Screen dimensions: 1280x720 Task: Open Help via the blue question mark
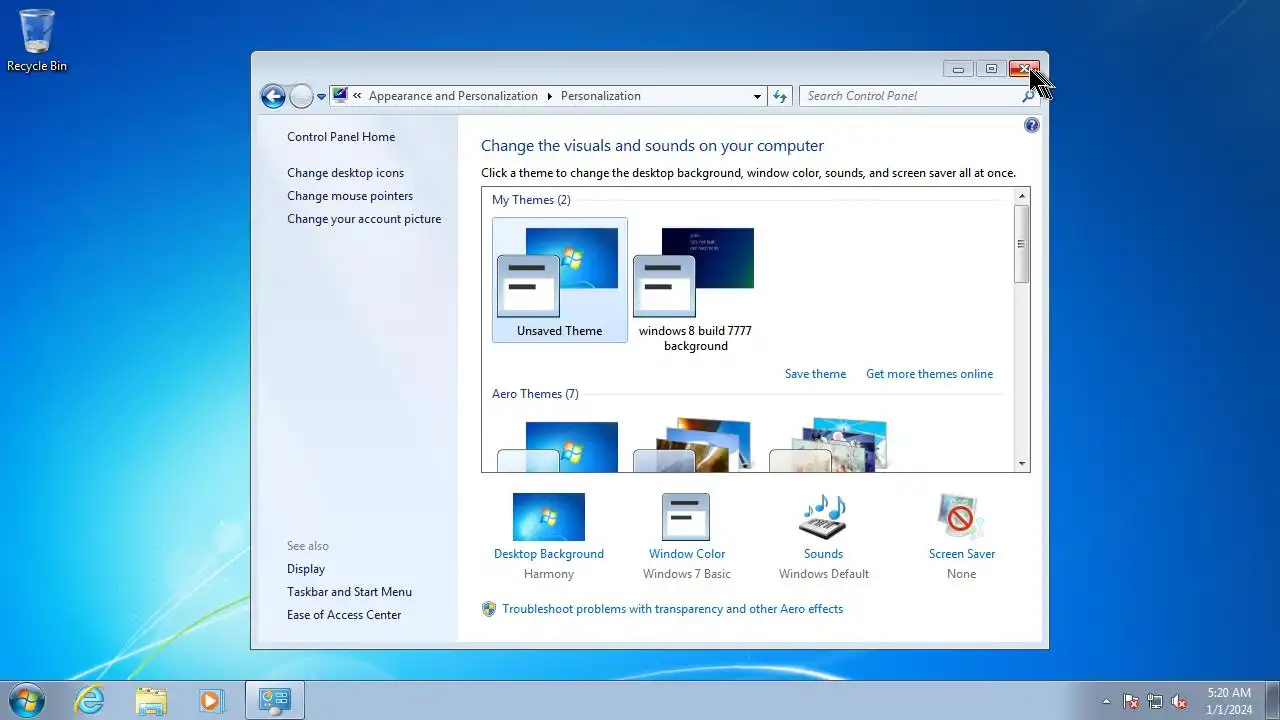point(1032,125)
